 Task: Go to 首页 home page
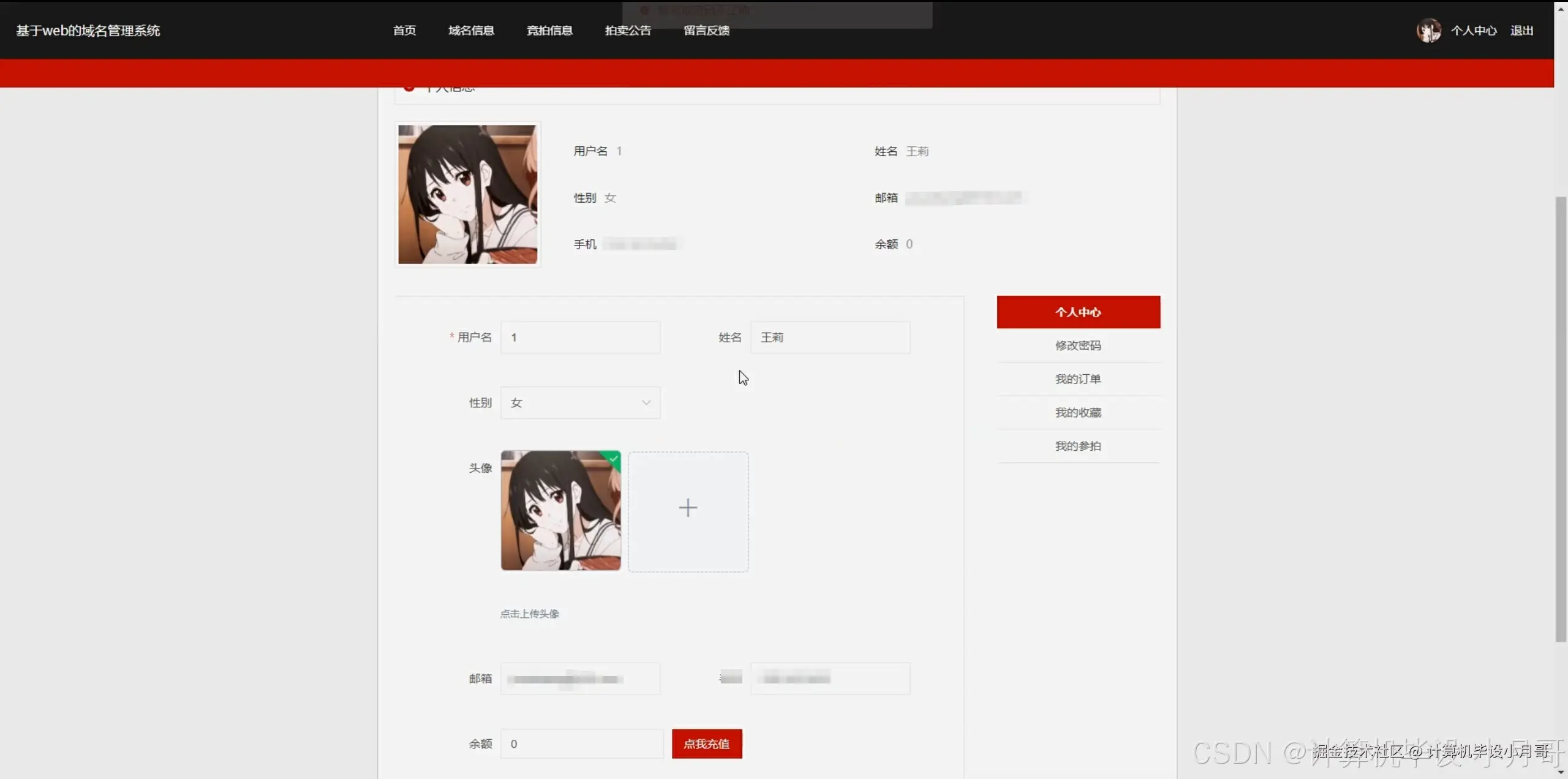[403, 30]
